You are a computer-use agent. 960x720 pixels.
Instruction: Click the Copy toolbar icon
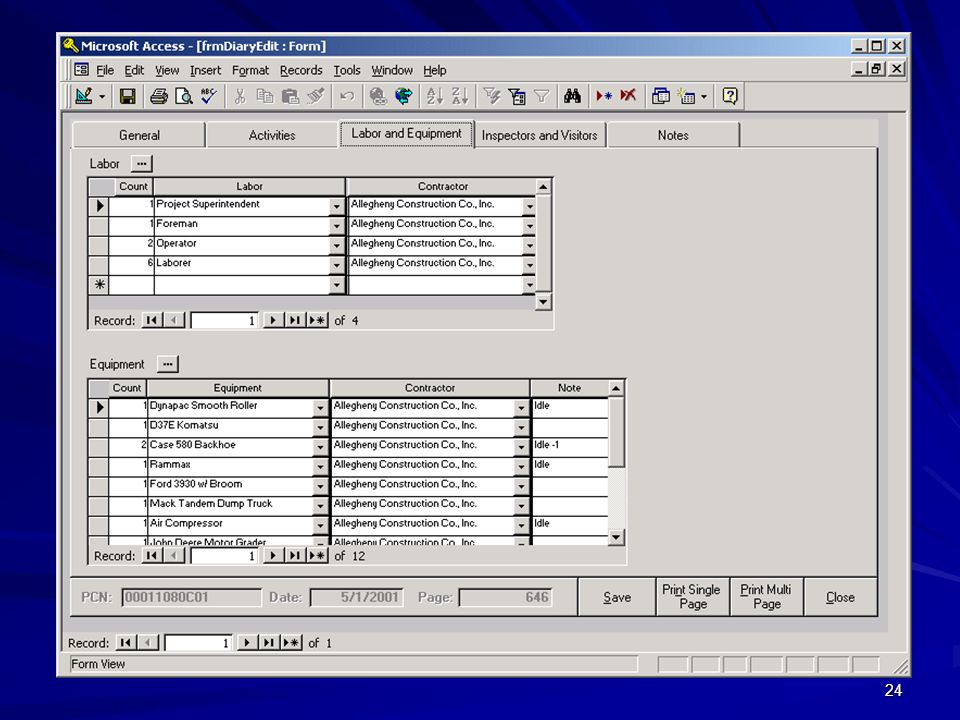click(265, 96)
